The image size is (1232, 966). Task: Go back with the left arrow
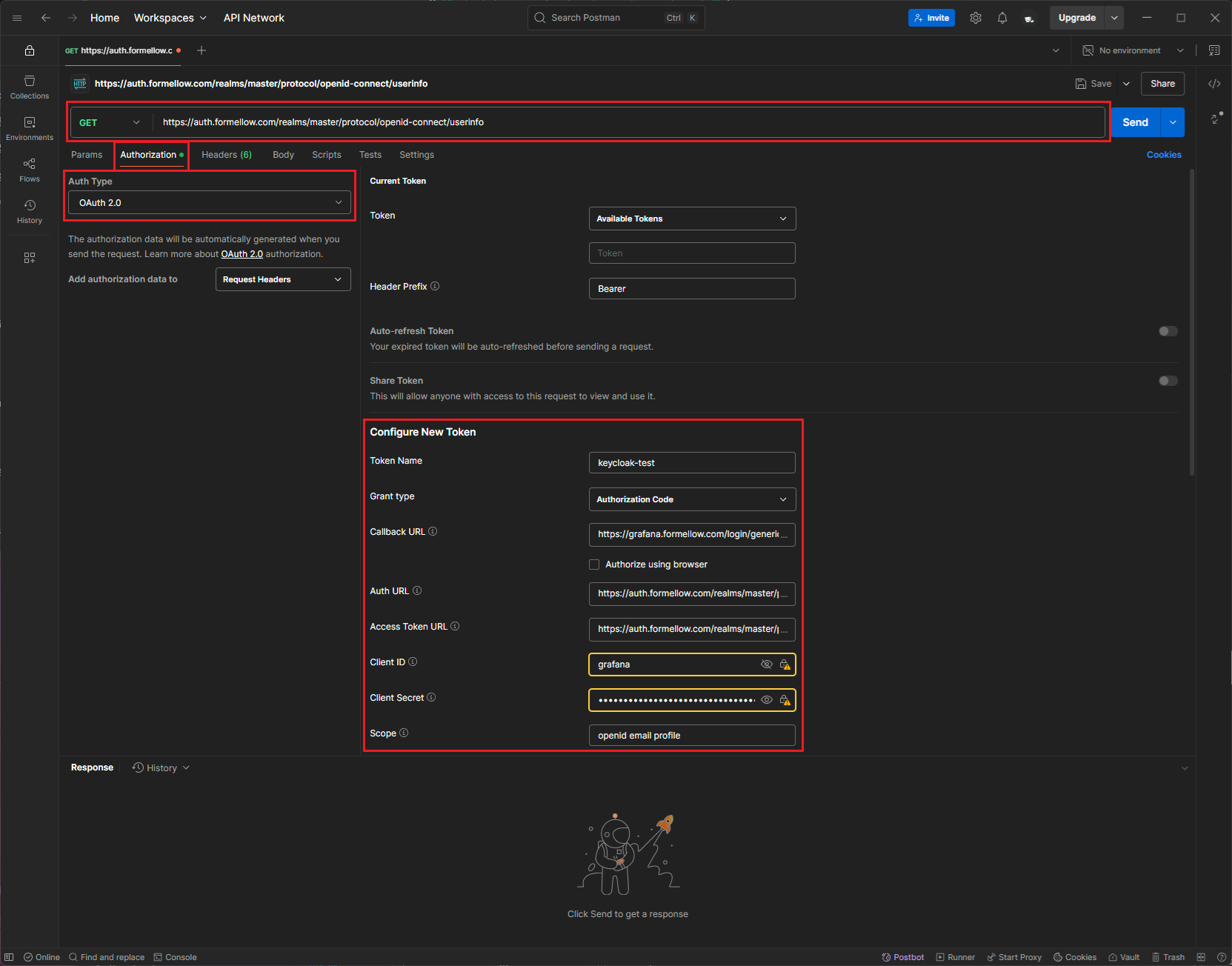[x=46, y=18]
